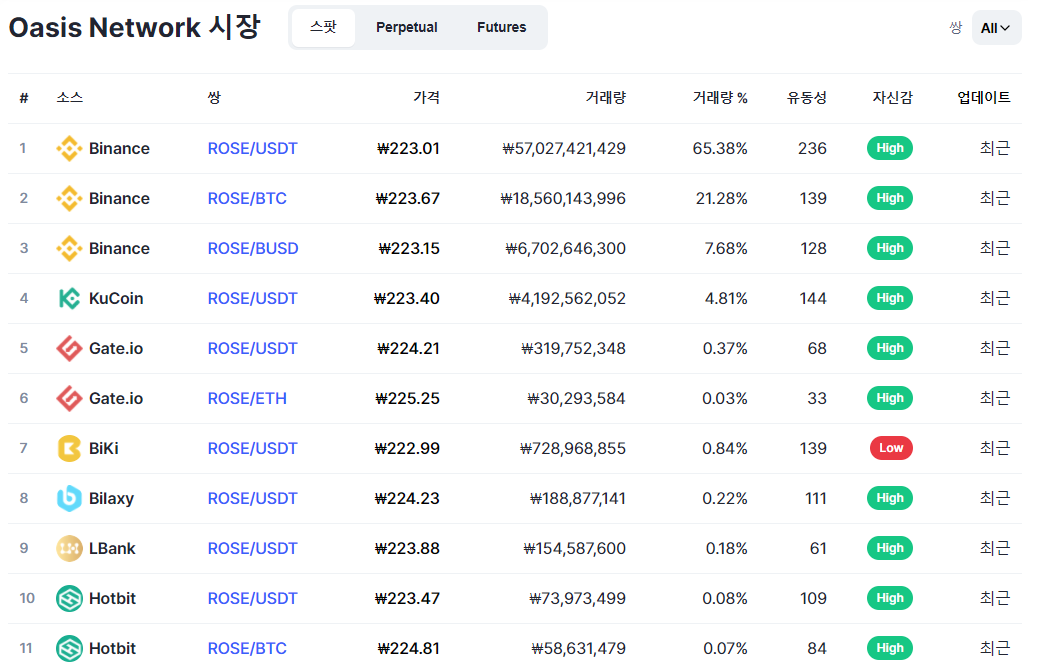Viewport: 1037px width, 672px height.
Task: Click the volume ₩728,968,855
Action: (573, 448)
